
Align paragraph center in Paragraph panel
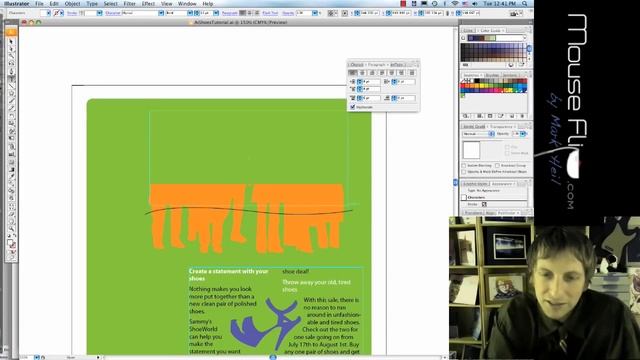362,73
